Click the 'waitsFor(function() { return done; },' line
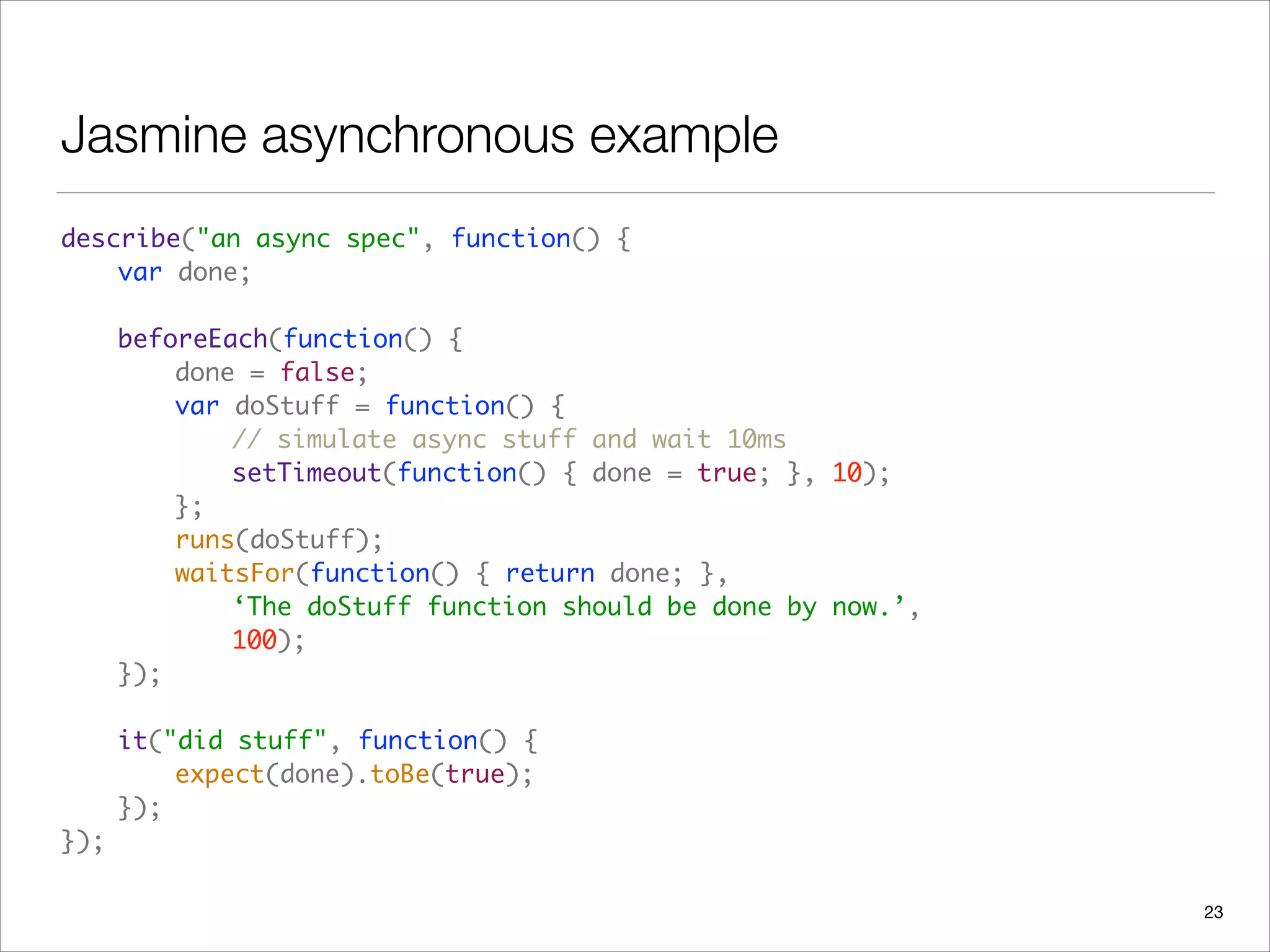Screen dimensions: 1270x952 (451, 574)
